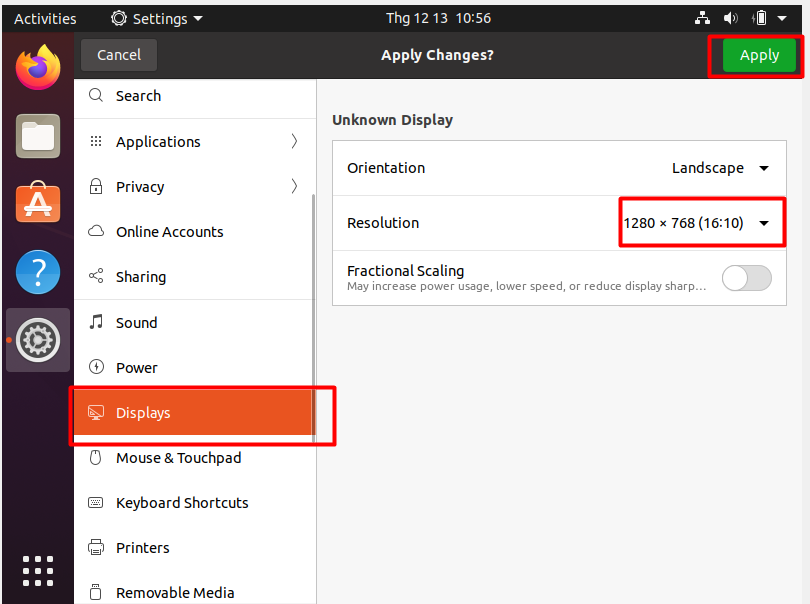Open Help from the dock

click(38, 272)
